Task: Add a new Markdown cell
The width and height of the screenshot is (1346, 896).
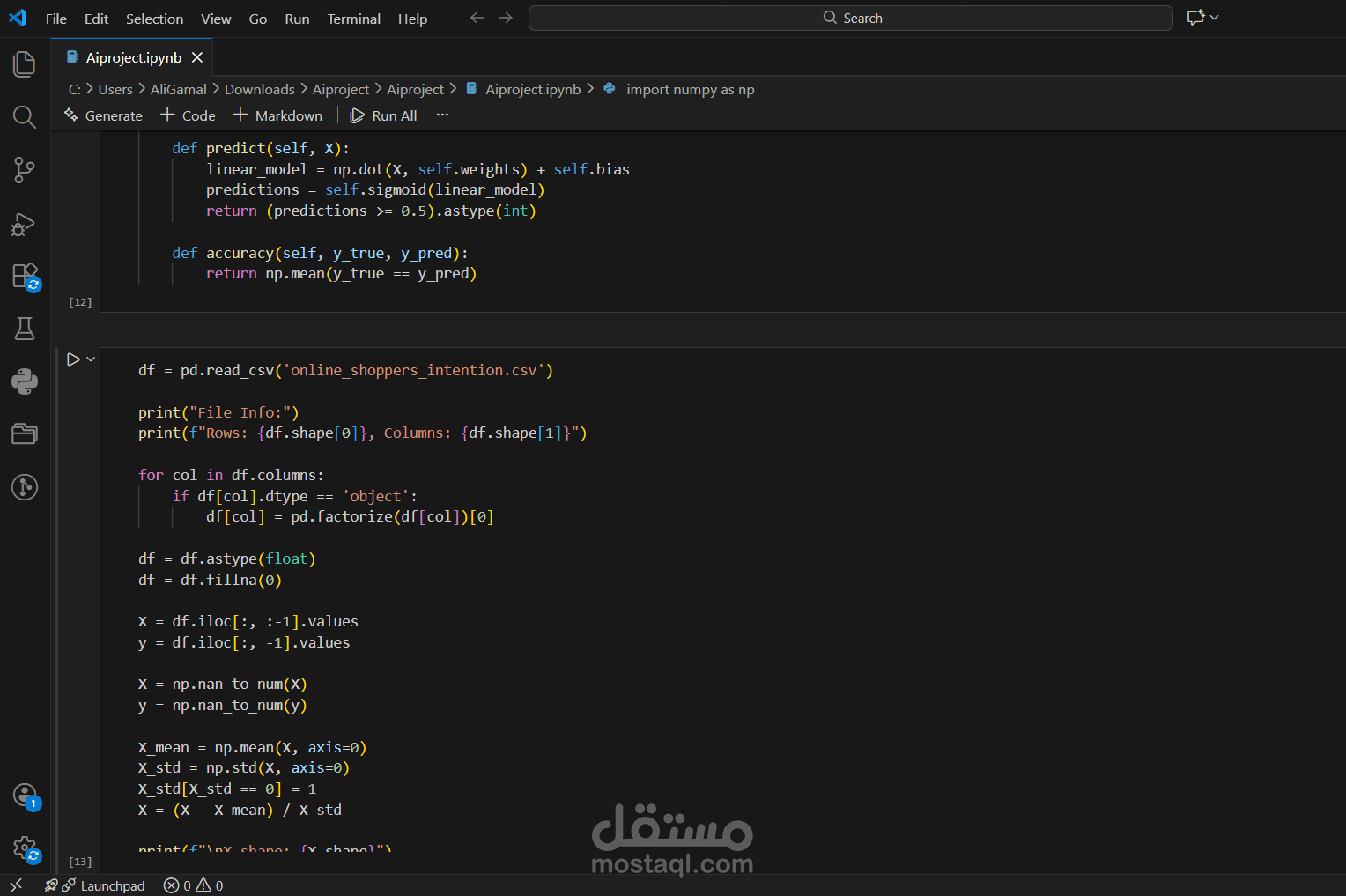Action: [x=277, y=115]
